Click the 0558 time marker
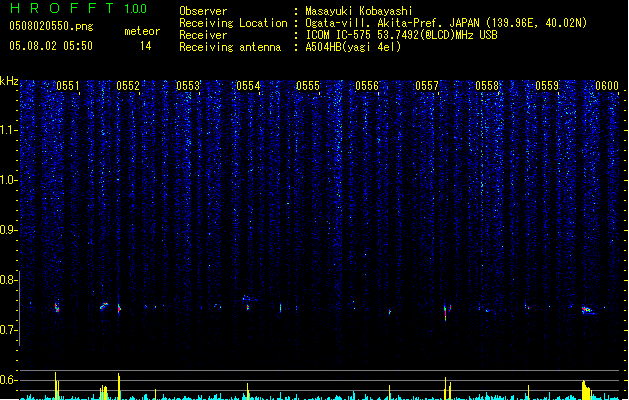629x400 pixels. point(487,86)
